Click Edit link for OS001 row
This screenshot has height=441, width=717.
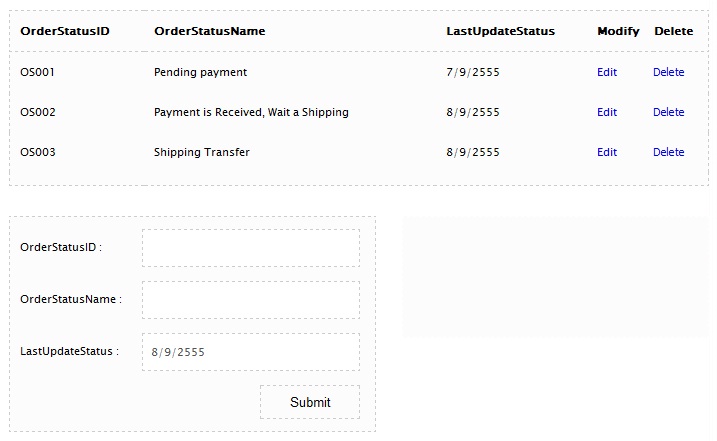607,72
